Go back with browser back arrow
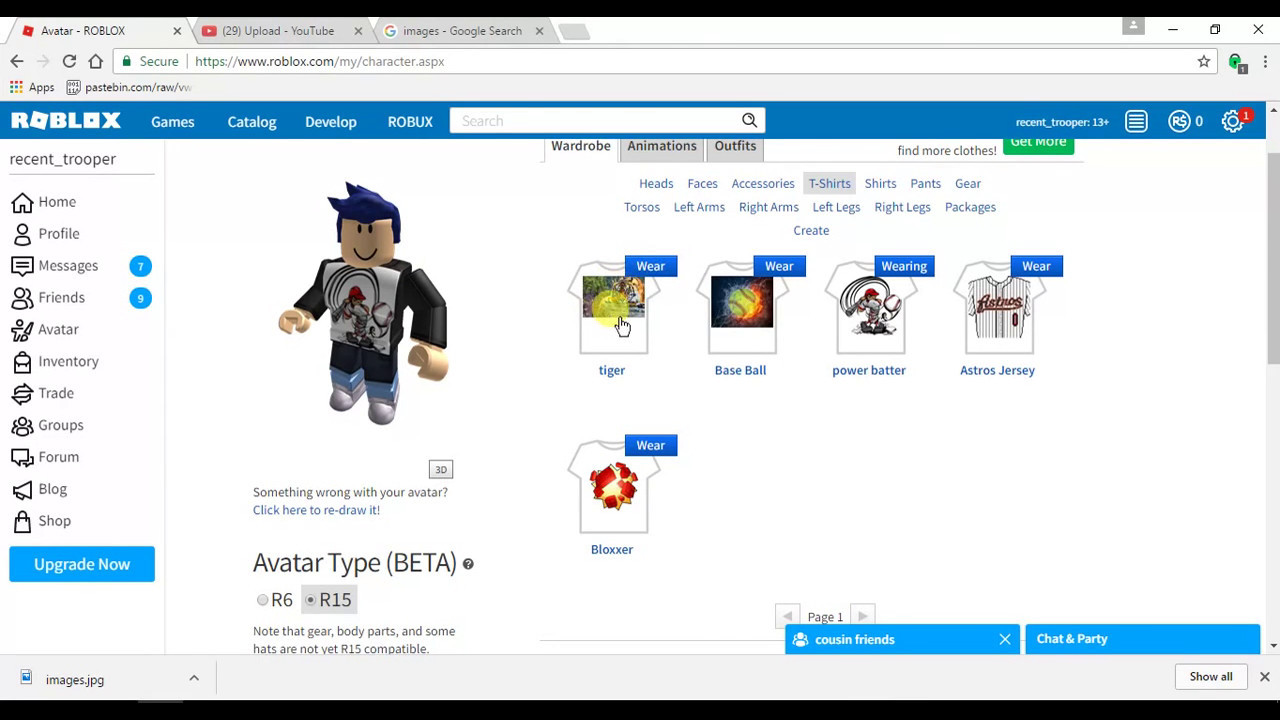Screen dimensions: 1280x720 tap(17, 61)
